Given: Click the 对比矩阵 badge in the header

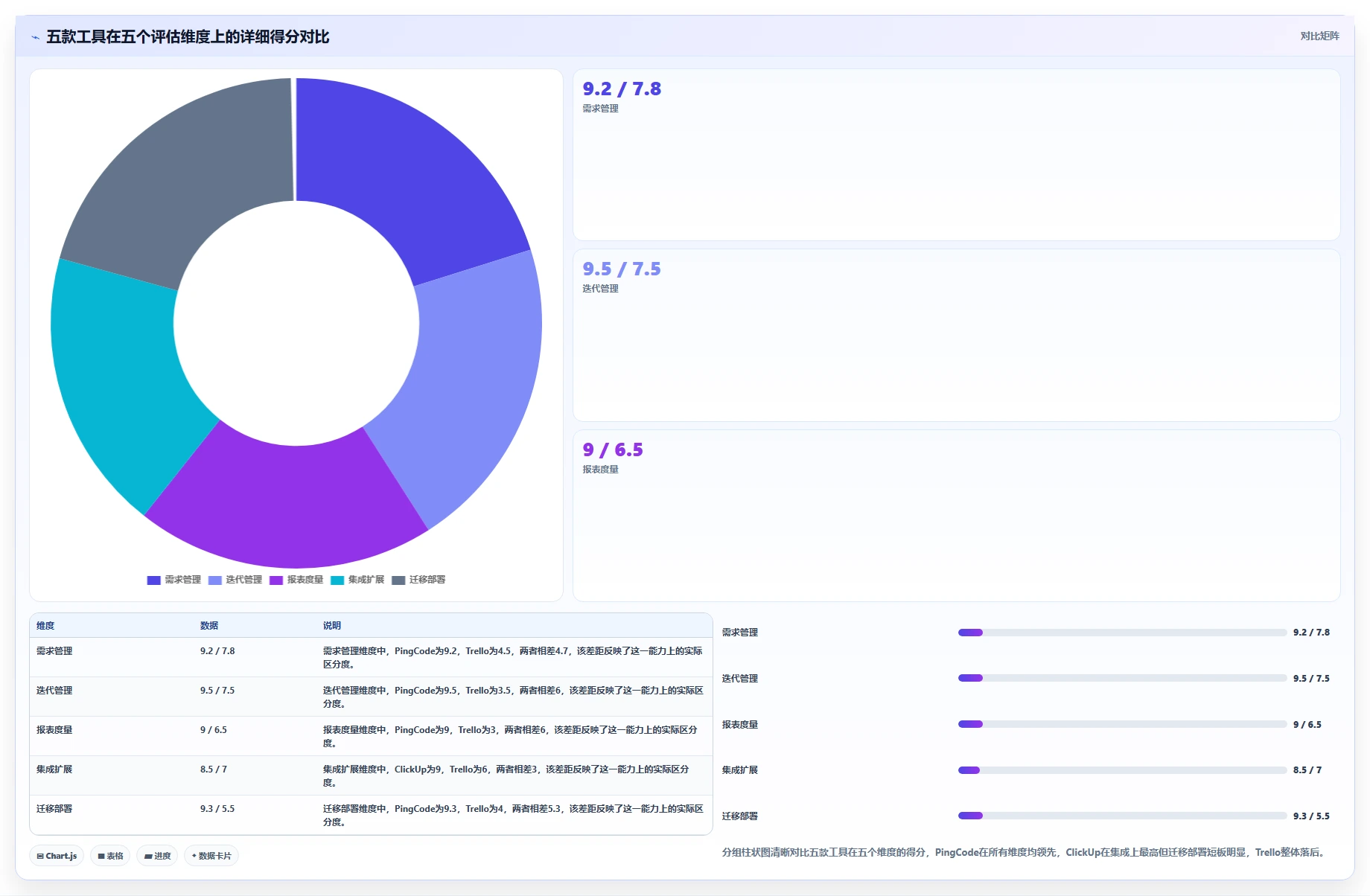Looking at the screenshot, I should (x=1319, y=36).
